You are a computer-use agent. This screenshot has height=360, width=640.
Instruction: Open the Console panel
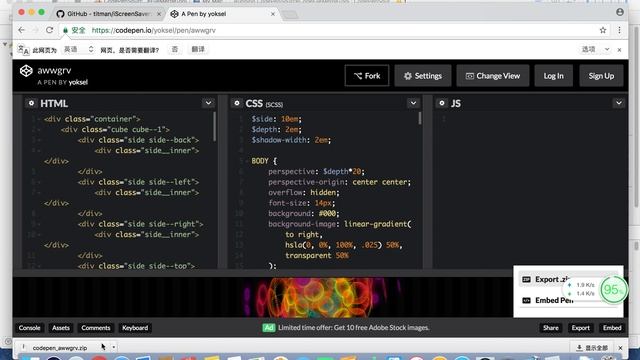(29, 328)
